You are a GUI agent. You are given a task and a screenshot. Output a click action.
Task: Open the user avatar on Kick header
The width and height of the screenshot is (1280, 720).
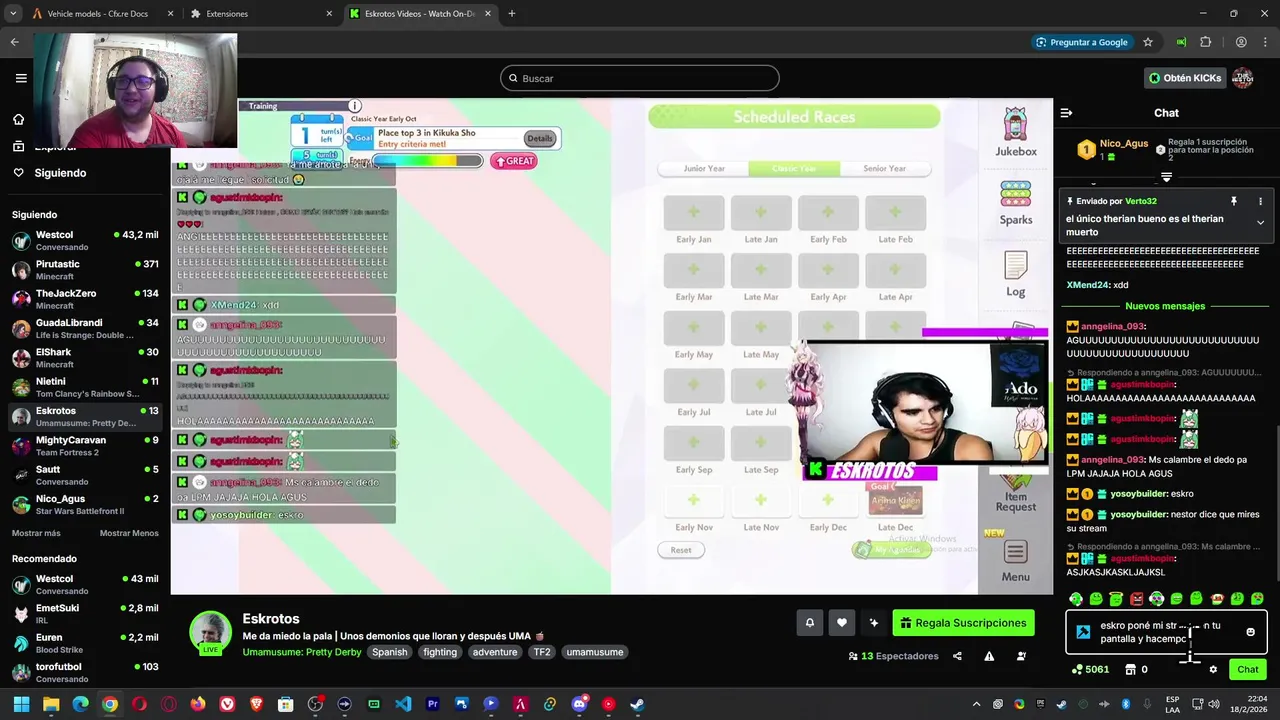tap(1243, 78)
